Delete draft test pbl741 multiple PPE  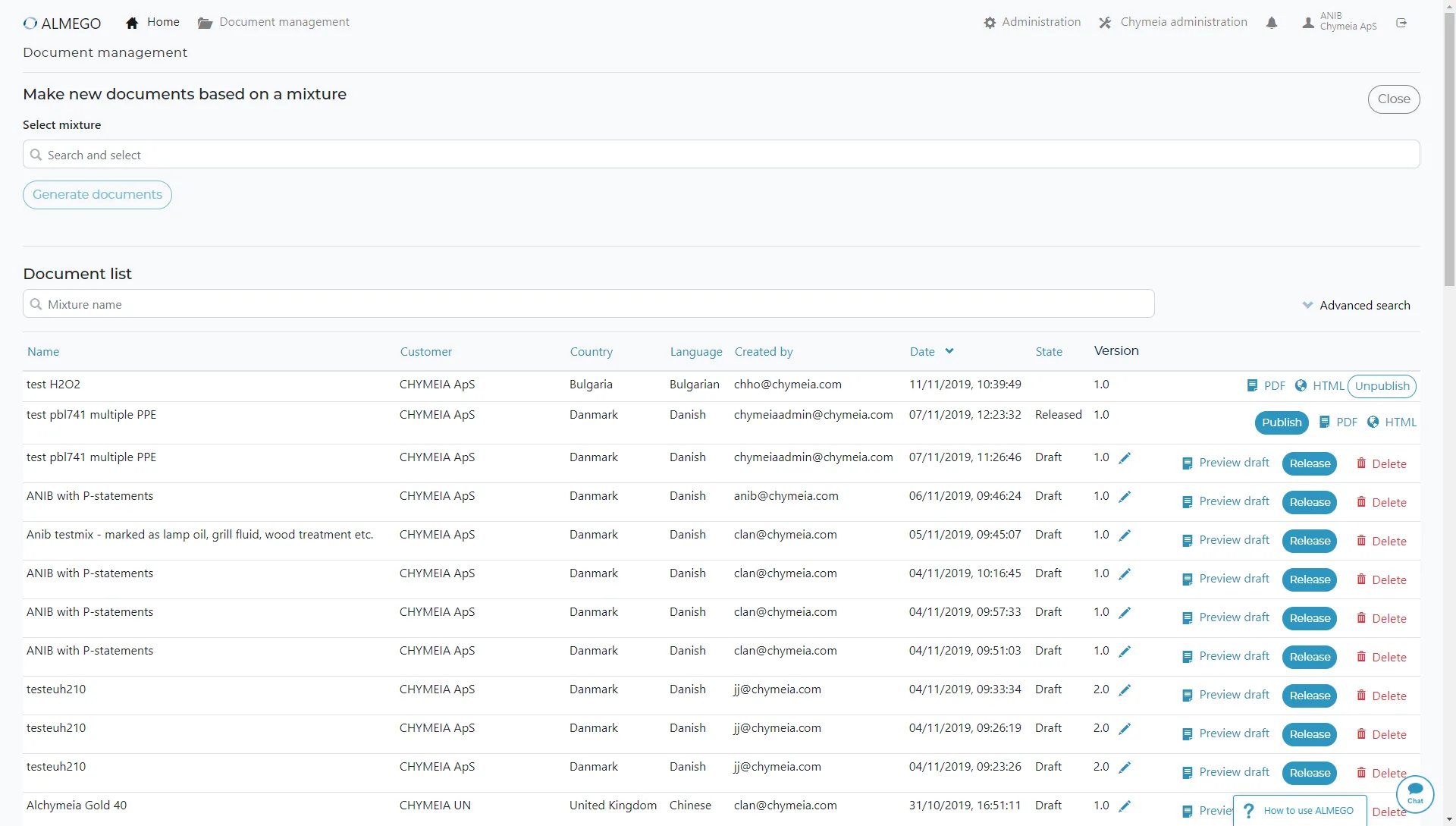pyautogui.click(x=1382, y=463)
